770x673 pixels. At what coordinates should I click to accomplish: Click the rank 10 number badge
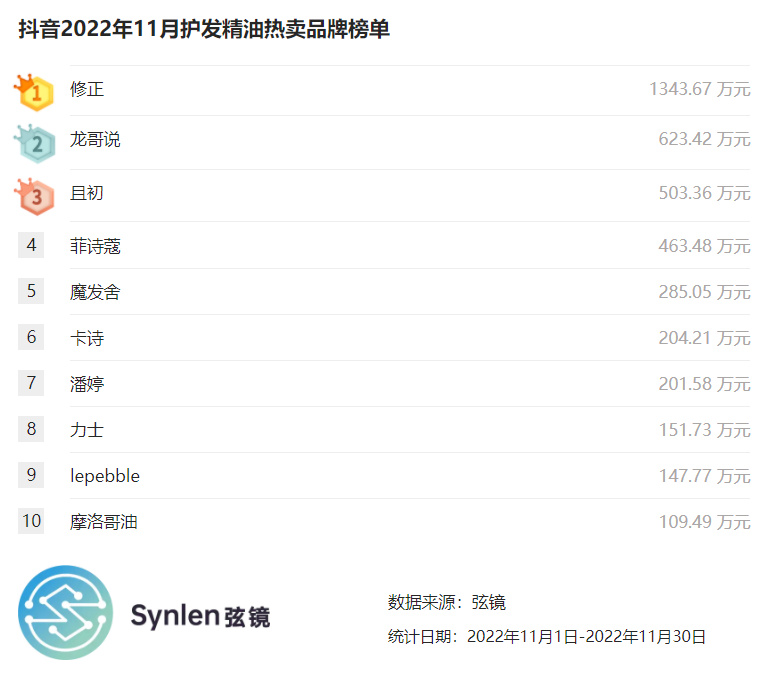(x=31, y=521)
